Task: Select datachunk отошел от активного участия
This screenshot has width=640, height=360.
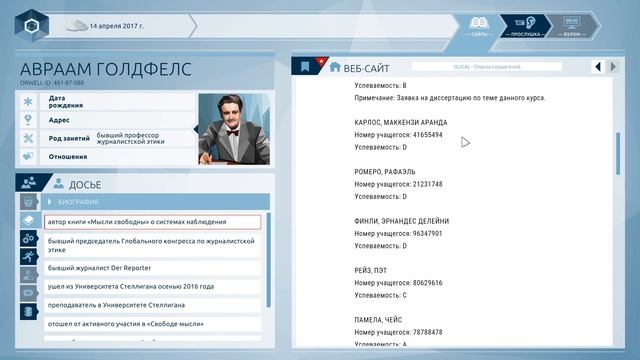Action: pyautogui.click(x=152, y=324)
